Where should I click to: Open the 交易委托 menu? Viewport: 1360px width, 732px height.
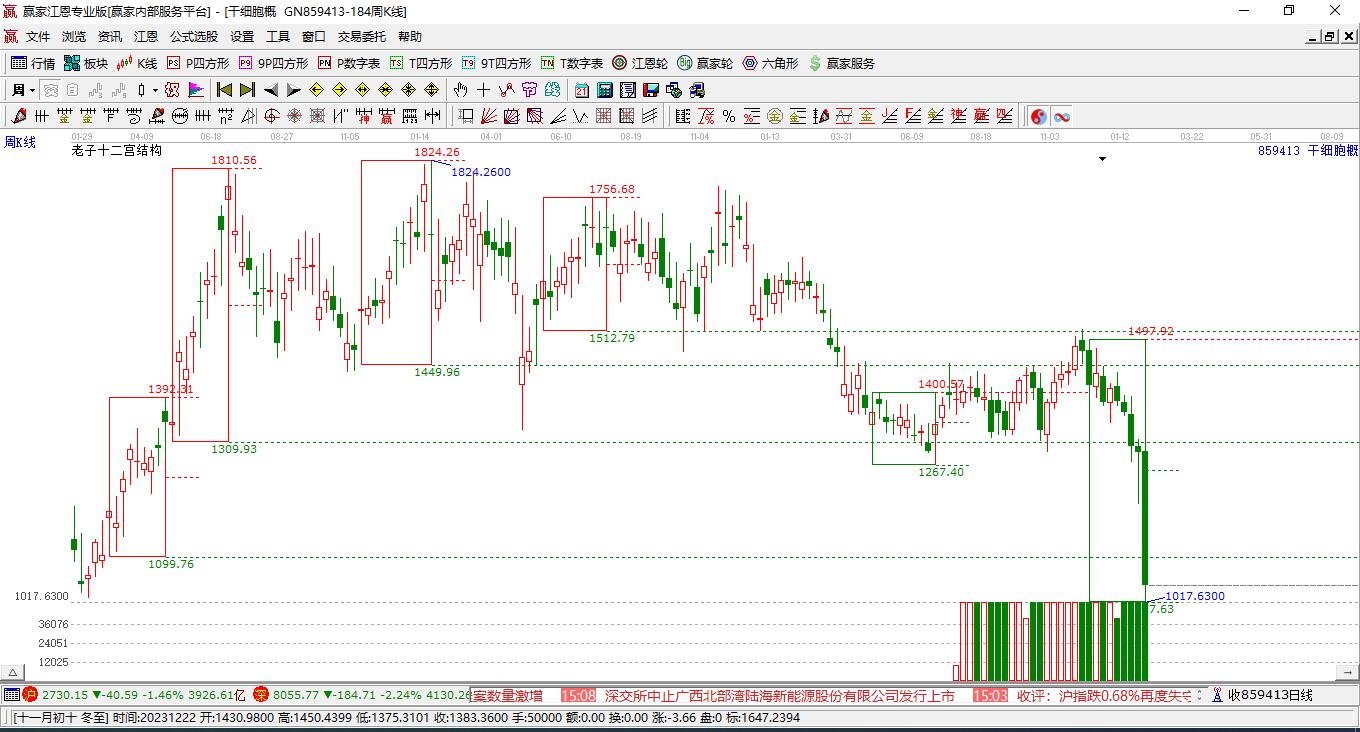tap(361, 36)
